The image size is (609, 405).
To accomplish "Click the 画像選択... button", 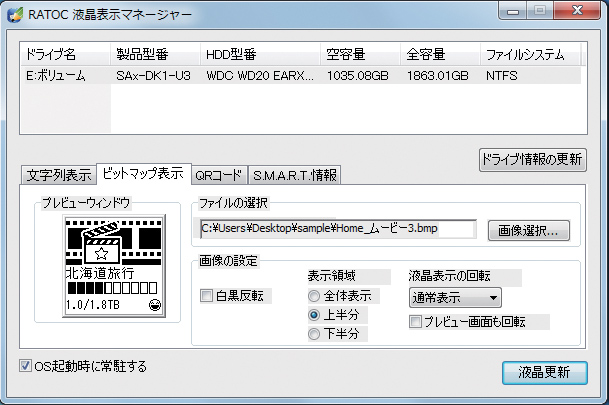I will click(x=529, y=231).
